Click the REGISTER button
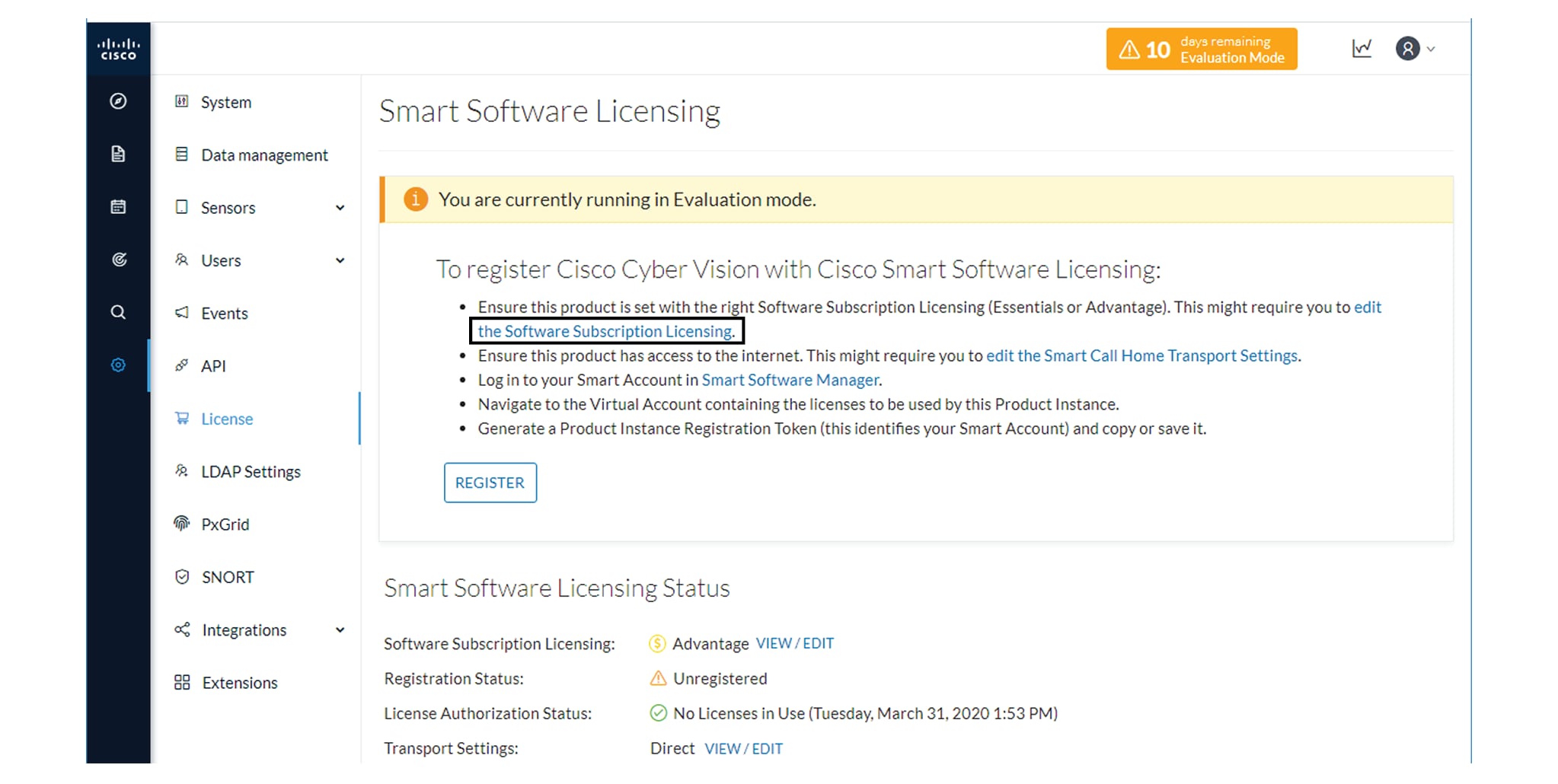1558x784 pixels. tap(490, 483)
